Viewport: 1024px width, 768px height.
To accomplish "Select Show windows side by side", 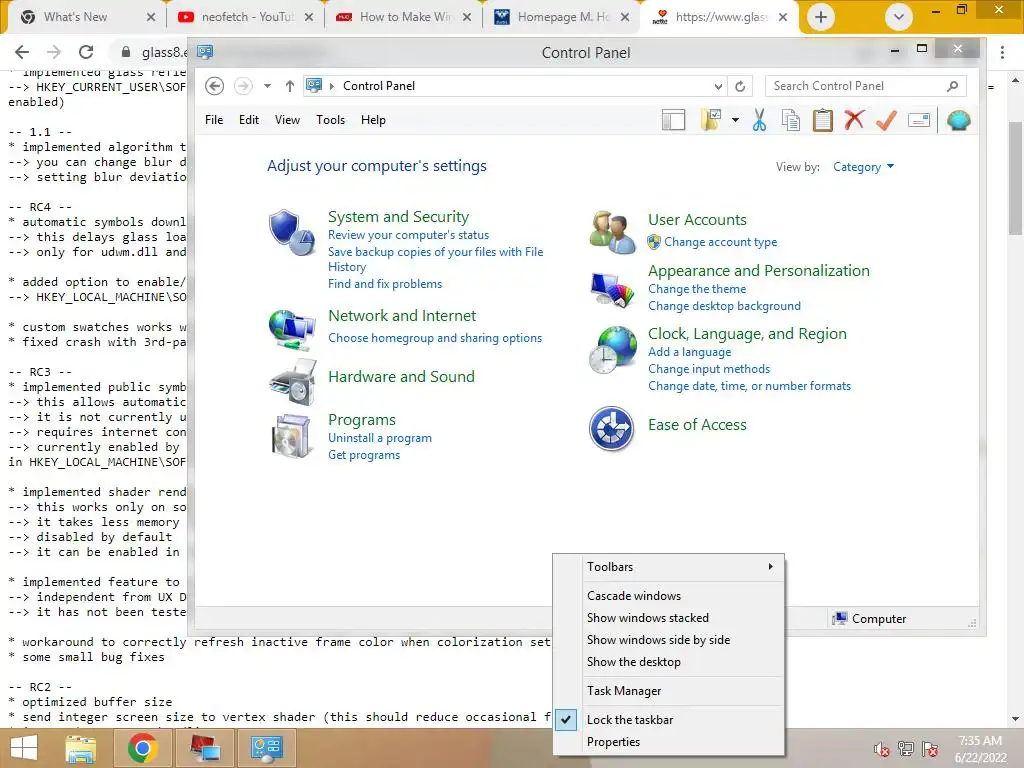I will [x=669, y=640].
